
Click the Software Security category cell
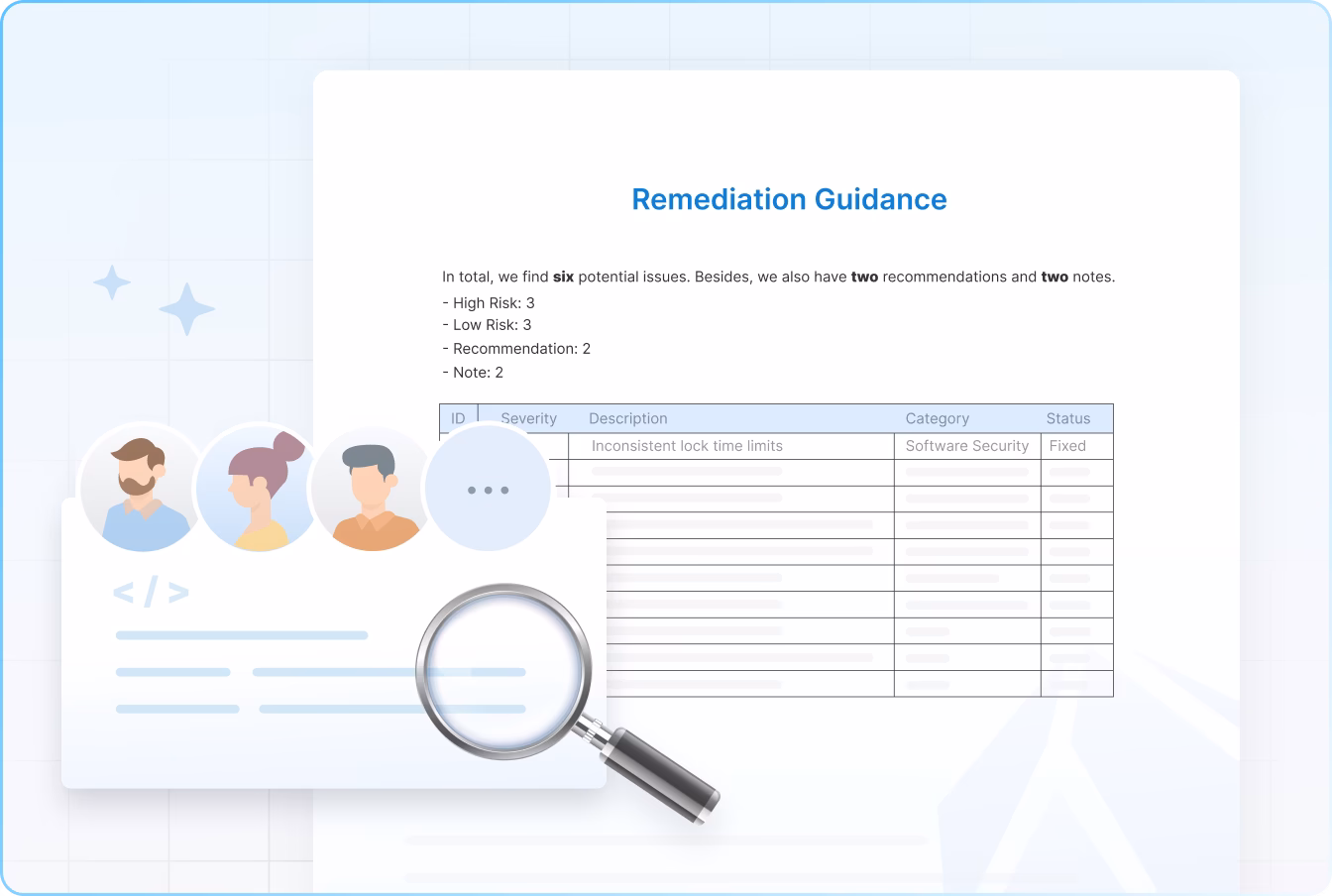[966, 446]
